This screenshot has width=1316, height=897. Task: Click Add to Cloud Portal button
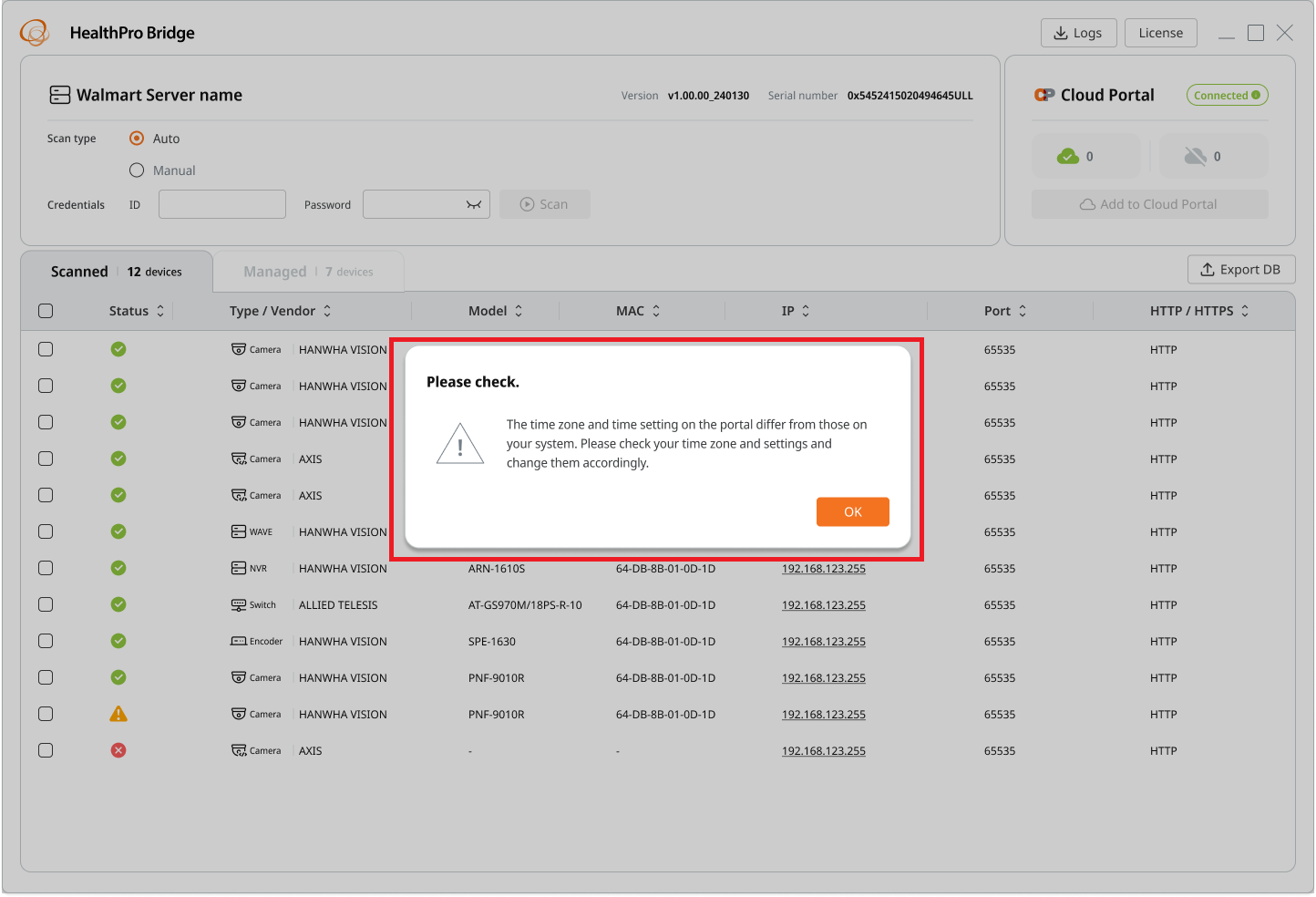1150,204
